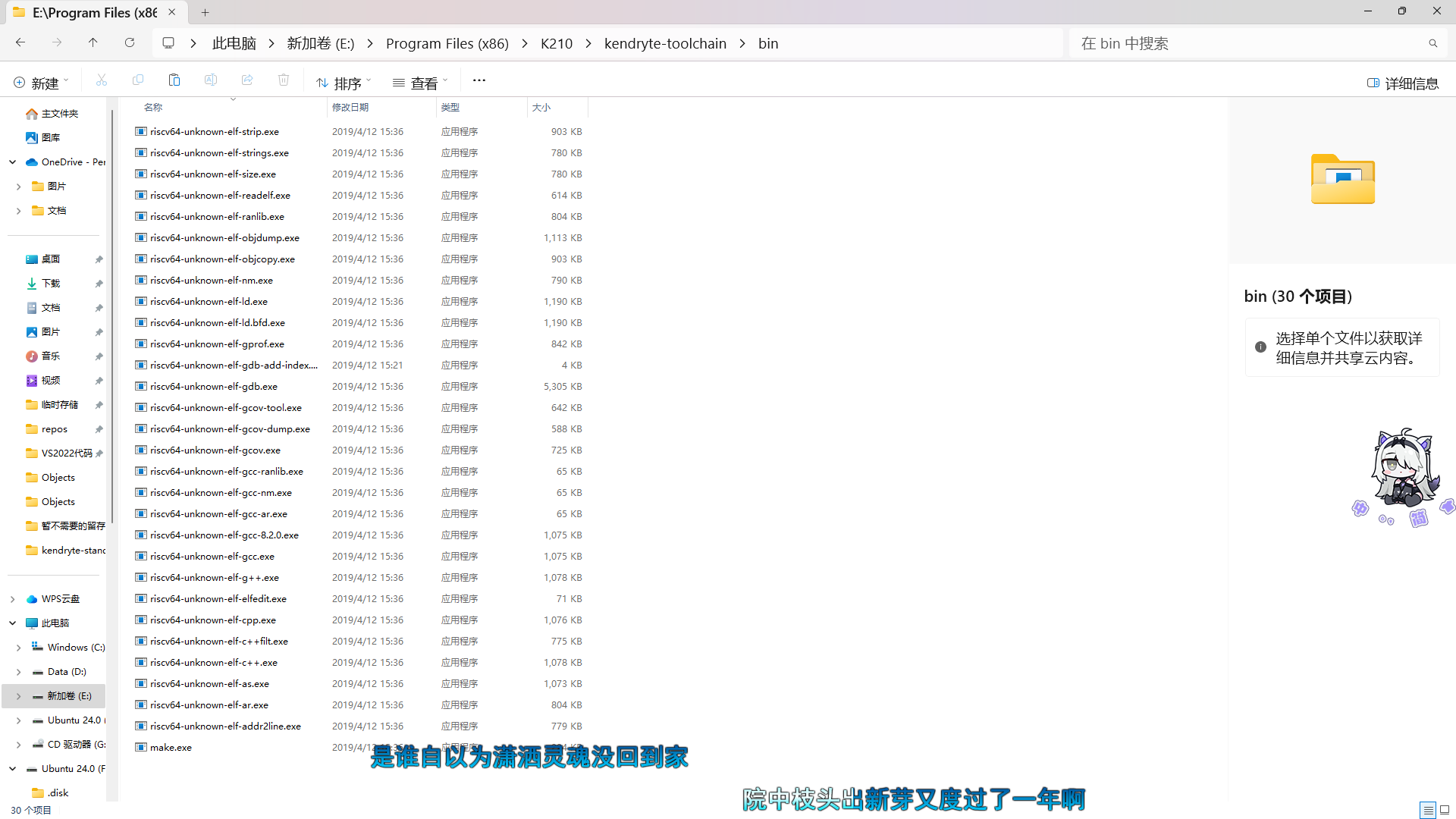
Task: Open the 排序 sort dropdown
Action: coord(344,83)
